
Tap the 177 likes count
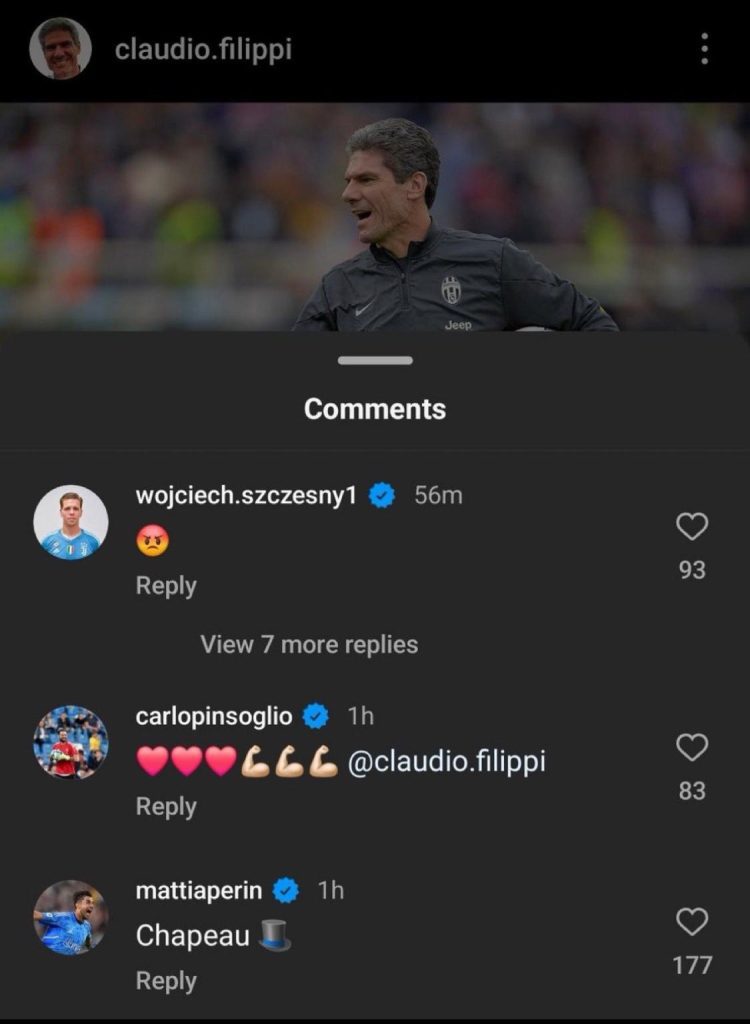point(692,965)
